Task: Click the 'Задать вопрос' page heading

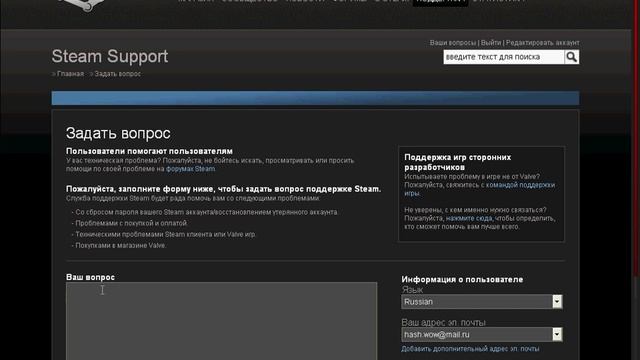Action: (118, 133)
